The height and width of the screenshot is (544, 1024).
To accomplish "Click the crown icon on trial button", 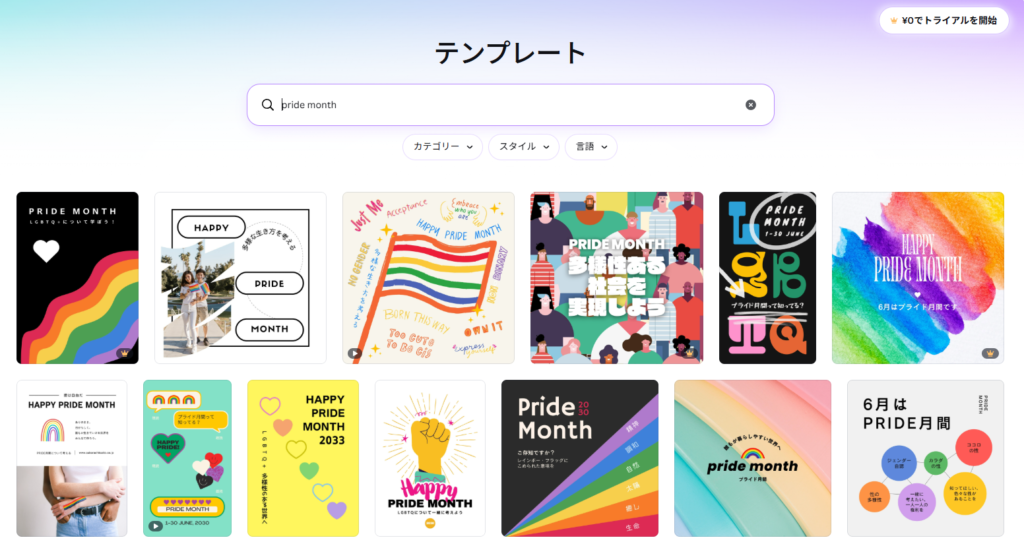I will click(x=893, y=21).
